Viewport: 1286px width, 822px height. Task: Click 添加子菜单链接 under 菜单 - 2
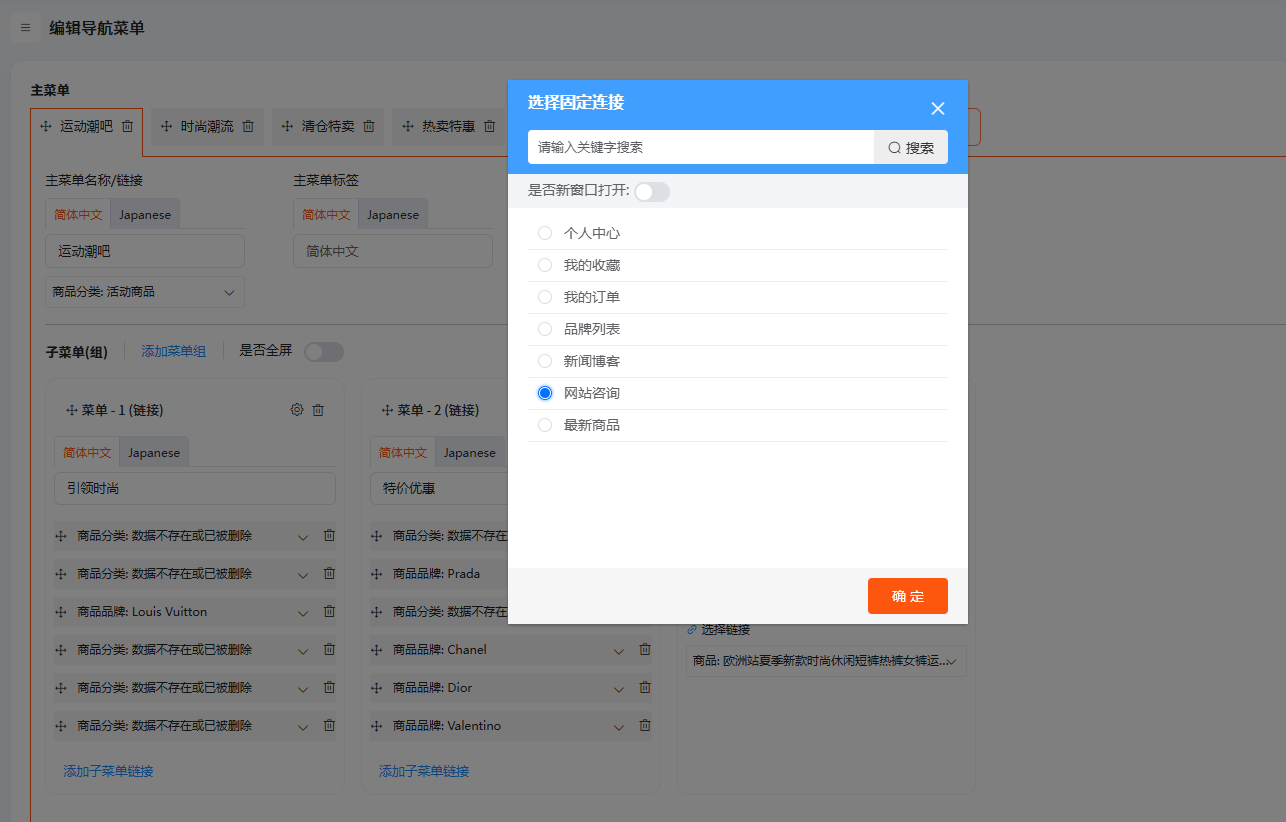424,771
